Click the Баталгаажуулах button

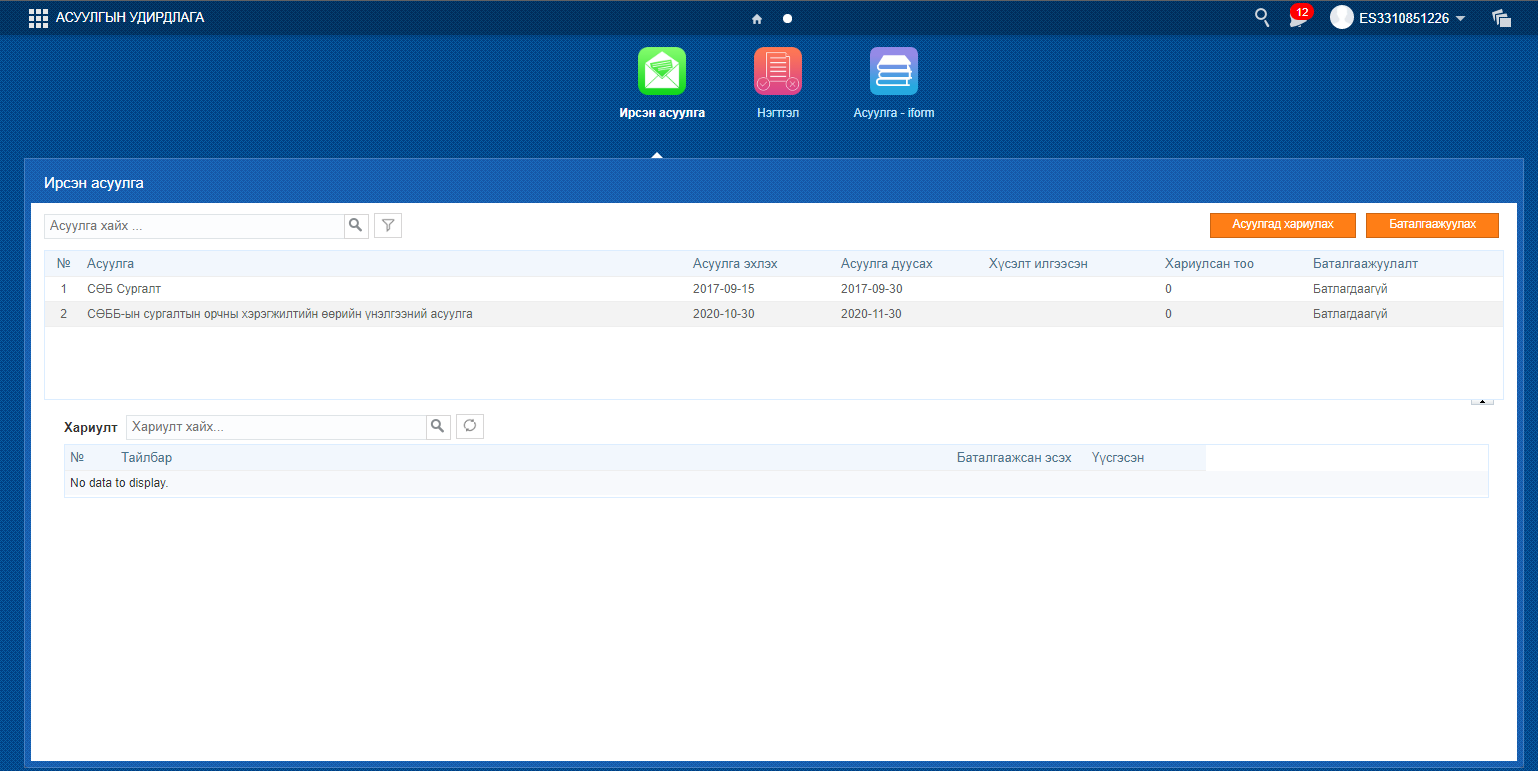coord(1432,225)
